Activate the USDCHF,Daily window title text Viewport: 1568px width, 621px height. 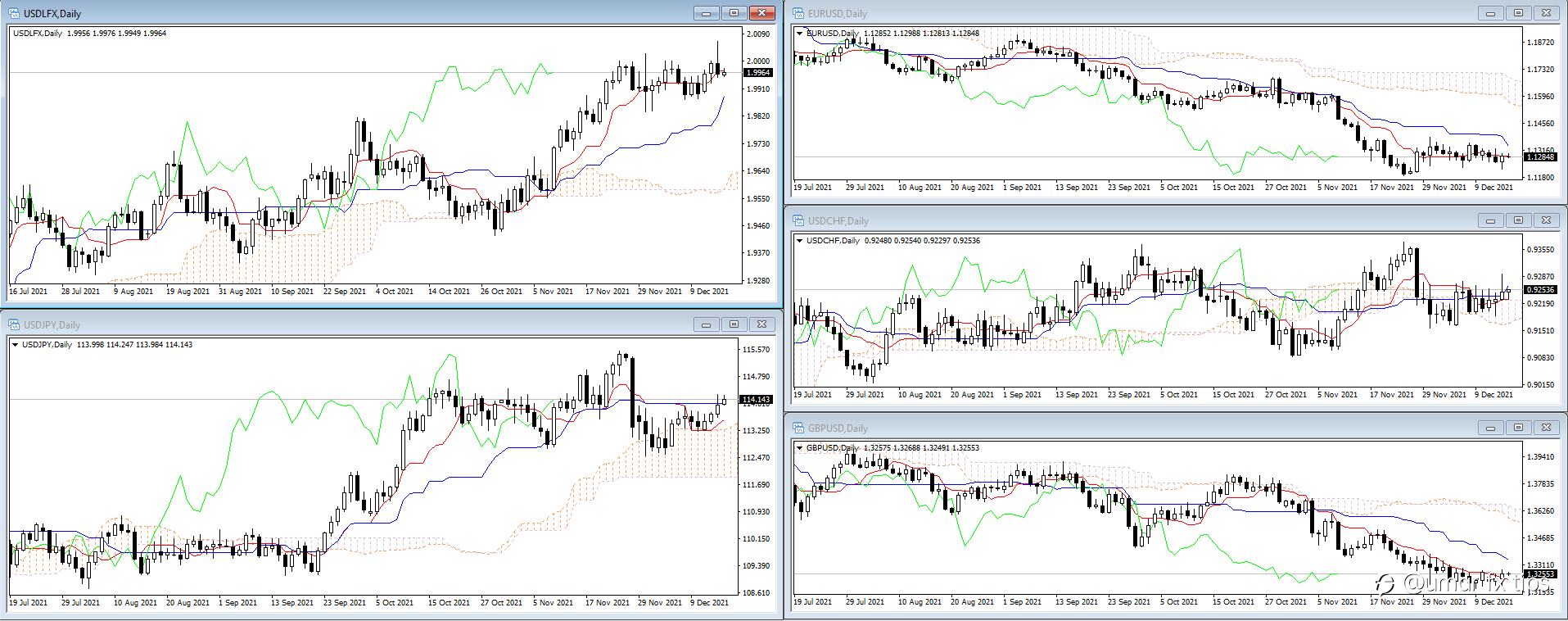click(838, 221)
